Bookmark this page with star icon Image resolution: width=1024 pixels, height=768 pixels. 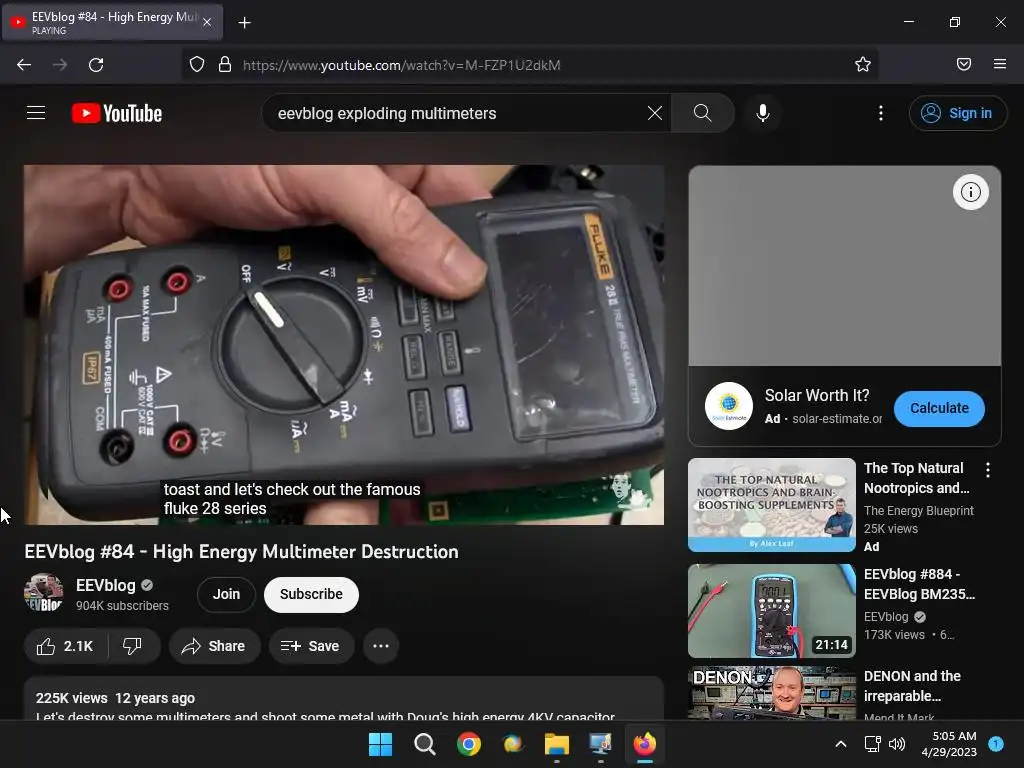click(x=863, y=65)
